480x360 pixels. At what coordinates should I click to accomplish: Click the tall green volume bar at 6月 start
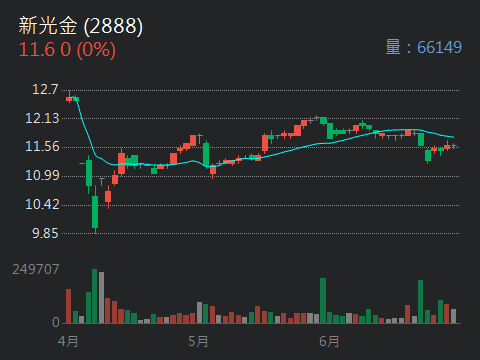coord(323,301)
